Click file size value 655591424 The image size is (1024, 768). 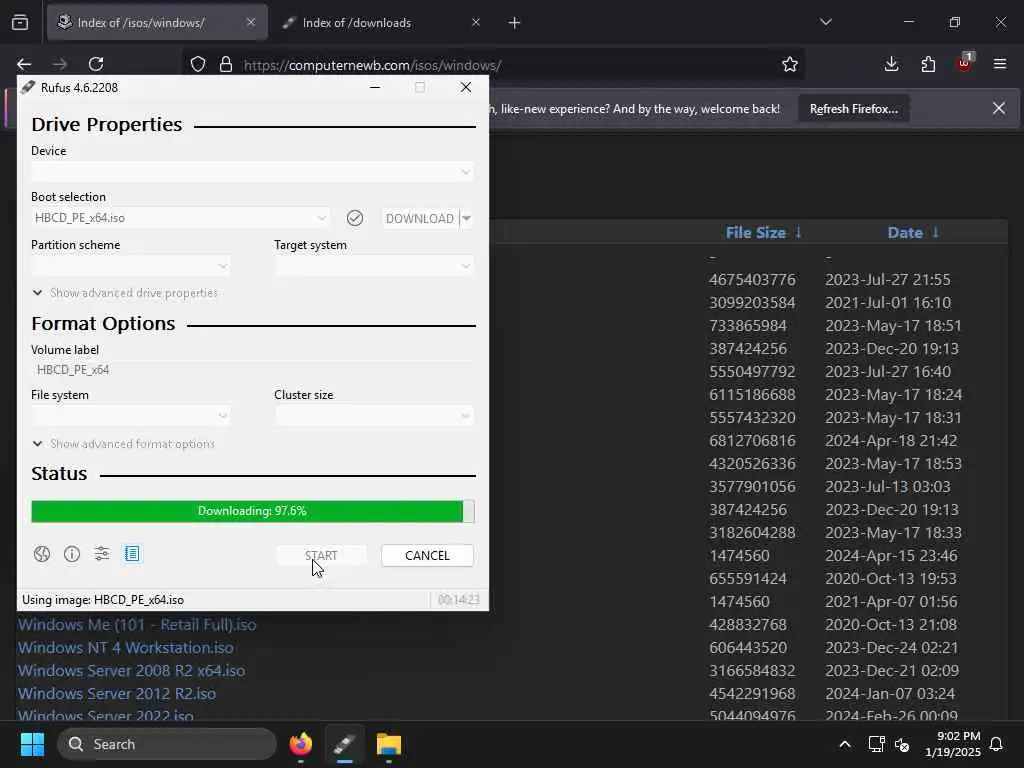(748, 579)
